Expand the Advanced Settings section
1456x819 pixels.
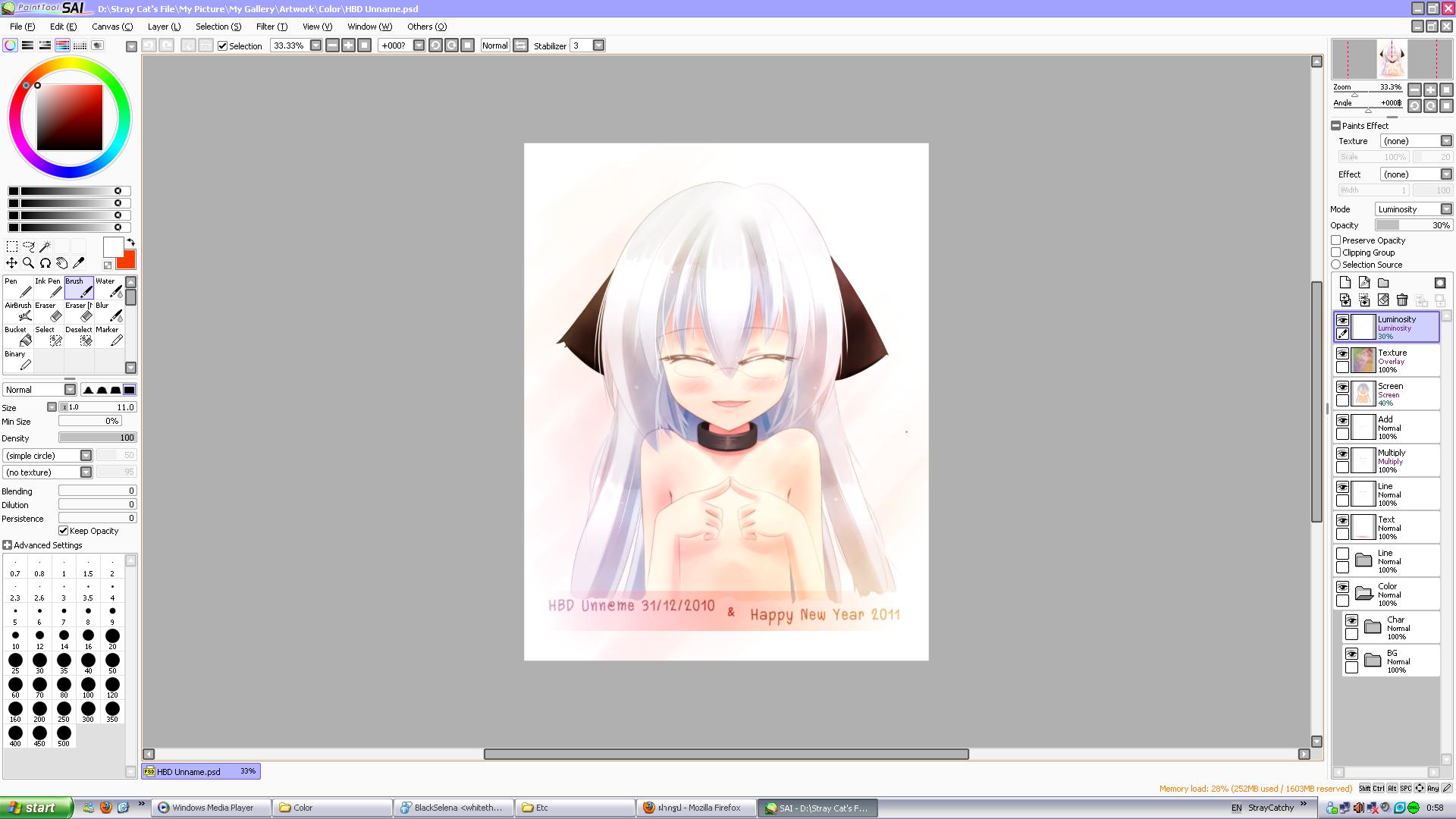tap(8, 545)
